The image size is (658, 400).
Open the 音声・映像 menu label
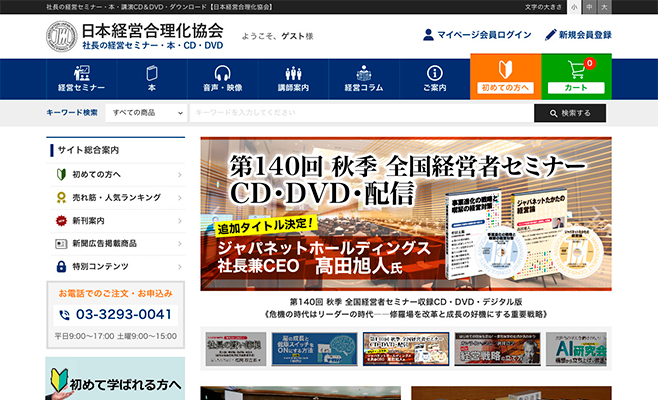[x=222, y=88]
